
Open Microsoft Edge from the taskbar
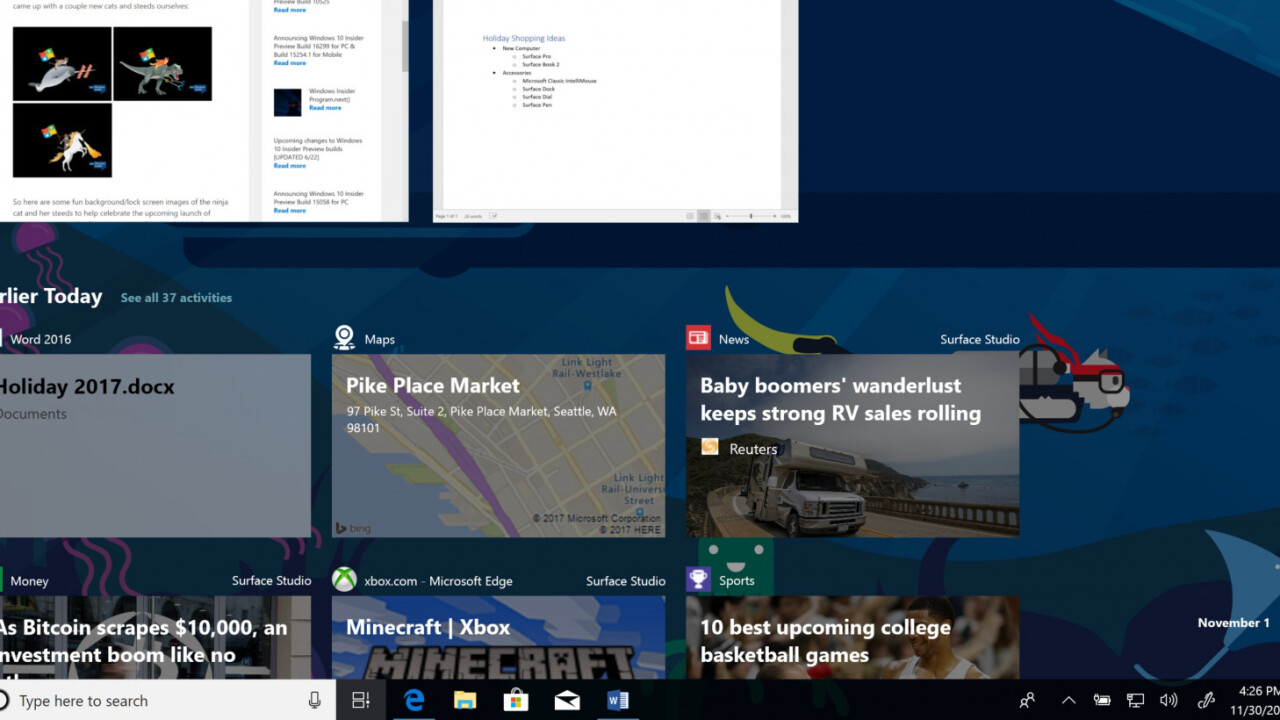tap(414, 700)
